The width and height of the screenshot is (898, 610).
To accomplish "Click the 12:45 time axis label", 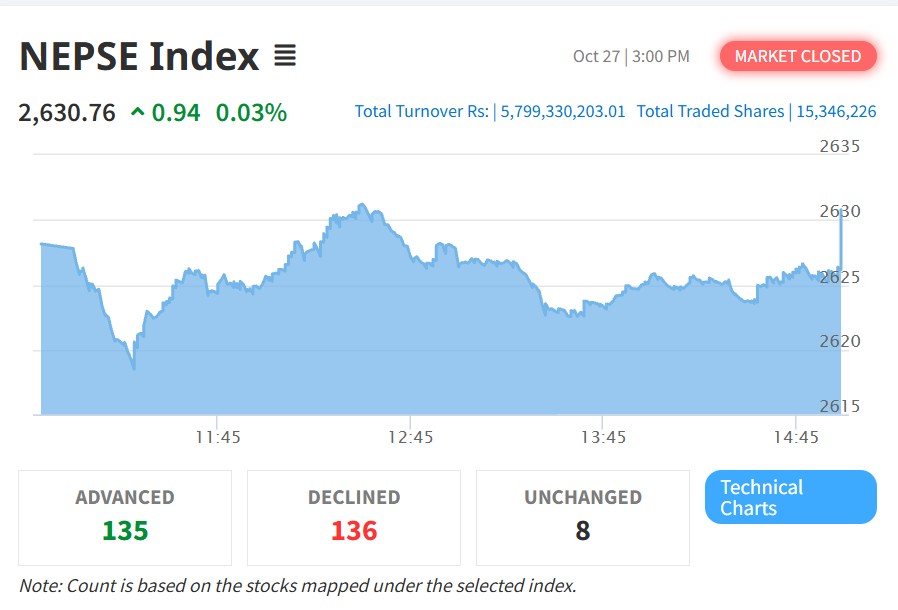I will point(411,438).
